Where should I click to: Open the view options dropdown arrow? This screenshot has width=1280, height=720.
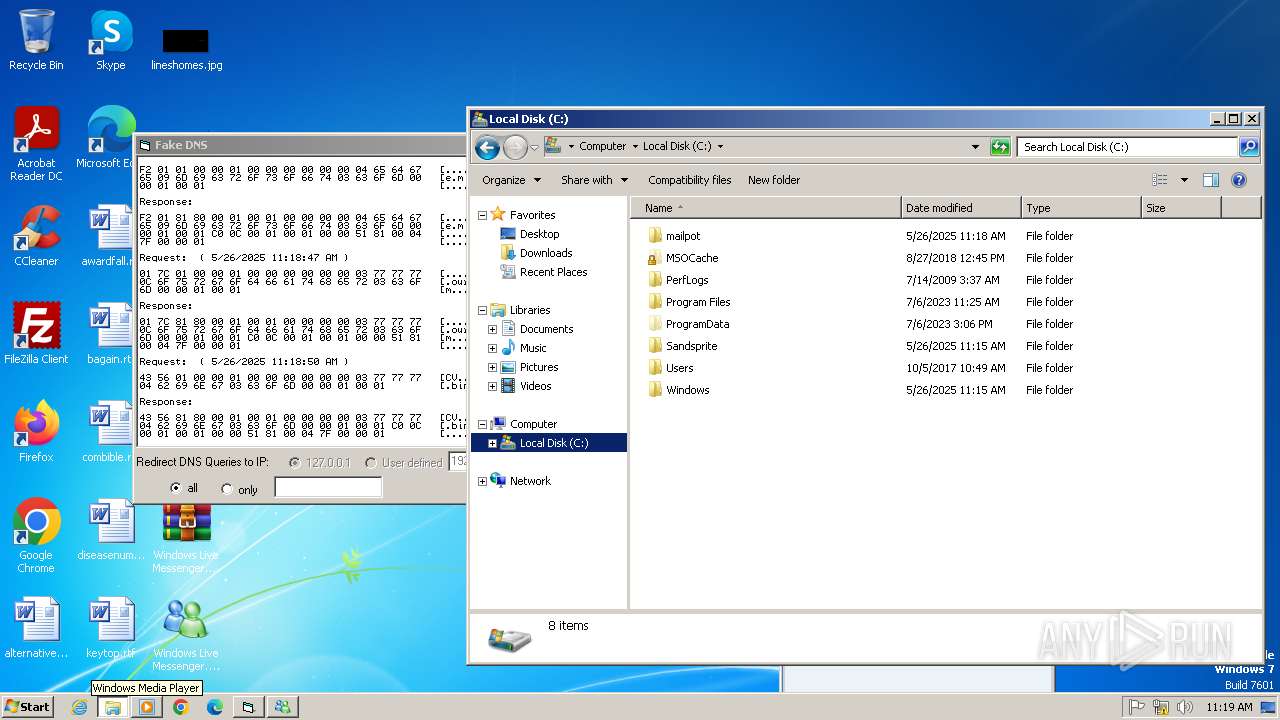[x=1184, y=180]
